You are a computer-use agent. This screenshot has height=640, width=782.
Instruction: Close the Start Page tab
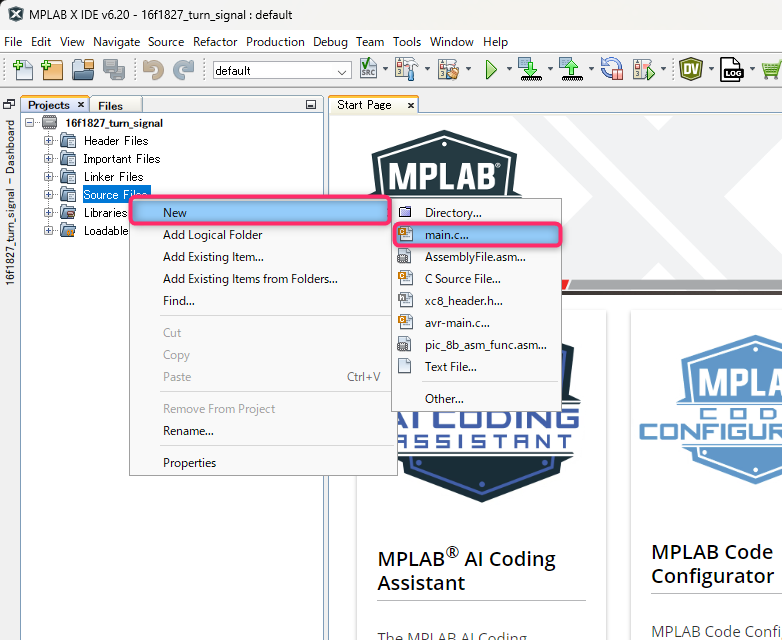[410, 105]
